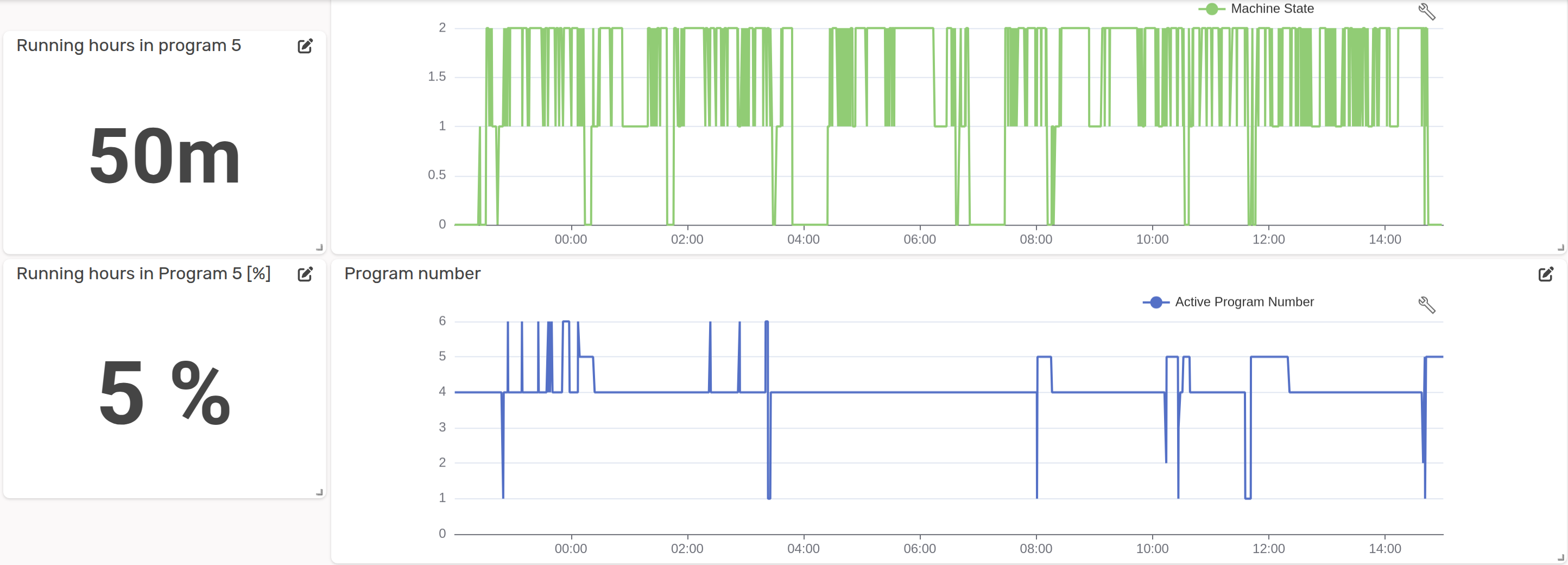Edit the 'Running hours in program 5' widget
The height and width of the screenshot is (565, 1568).
tap(305, 46)
